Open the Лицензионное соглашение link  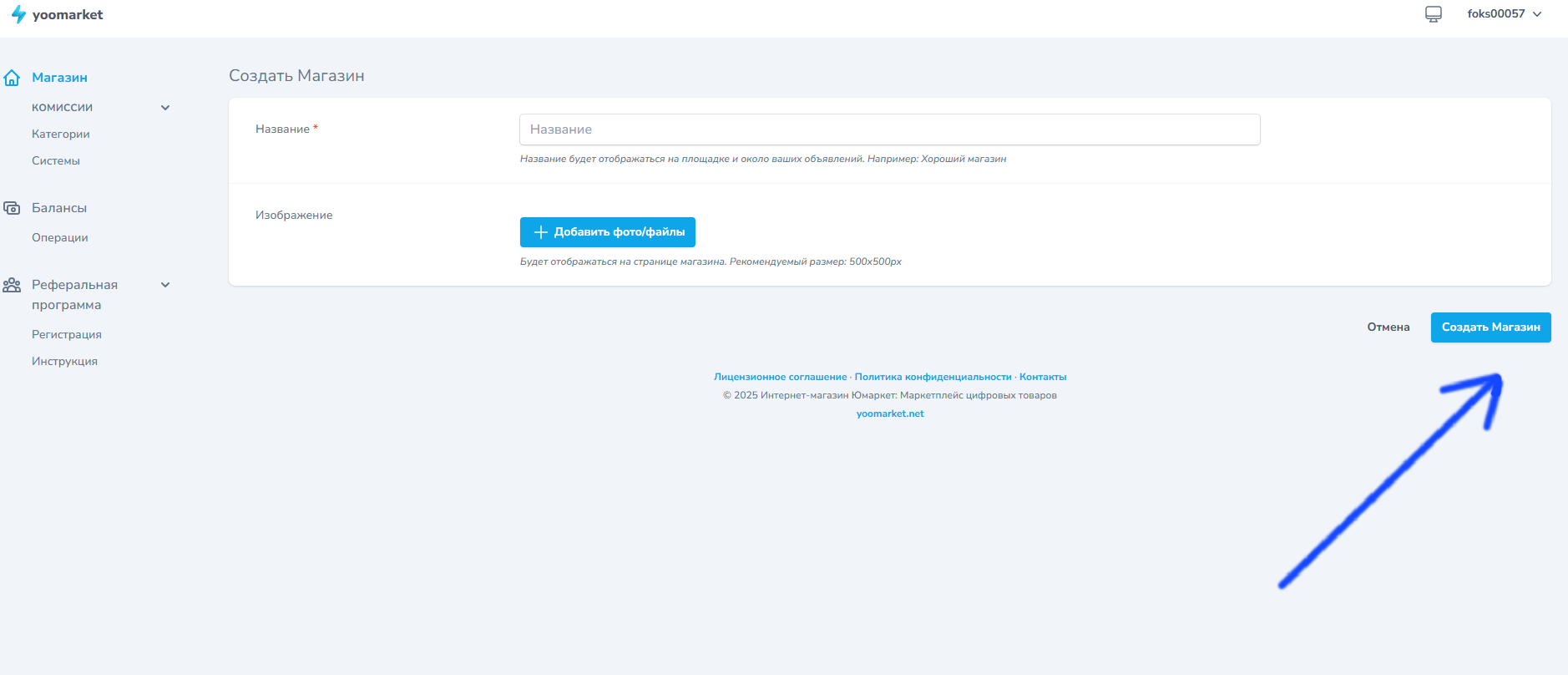click(x=780, y=378)
